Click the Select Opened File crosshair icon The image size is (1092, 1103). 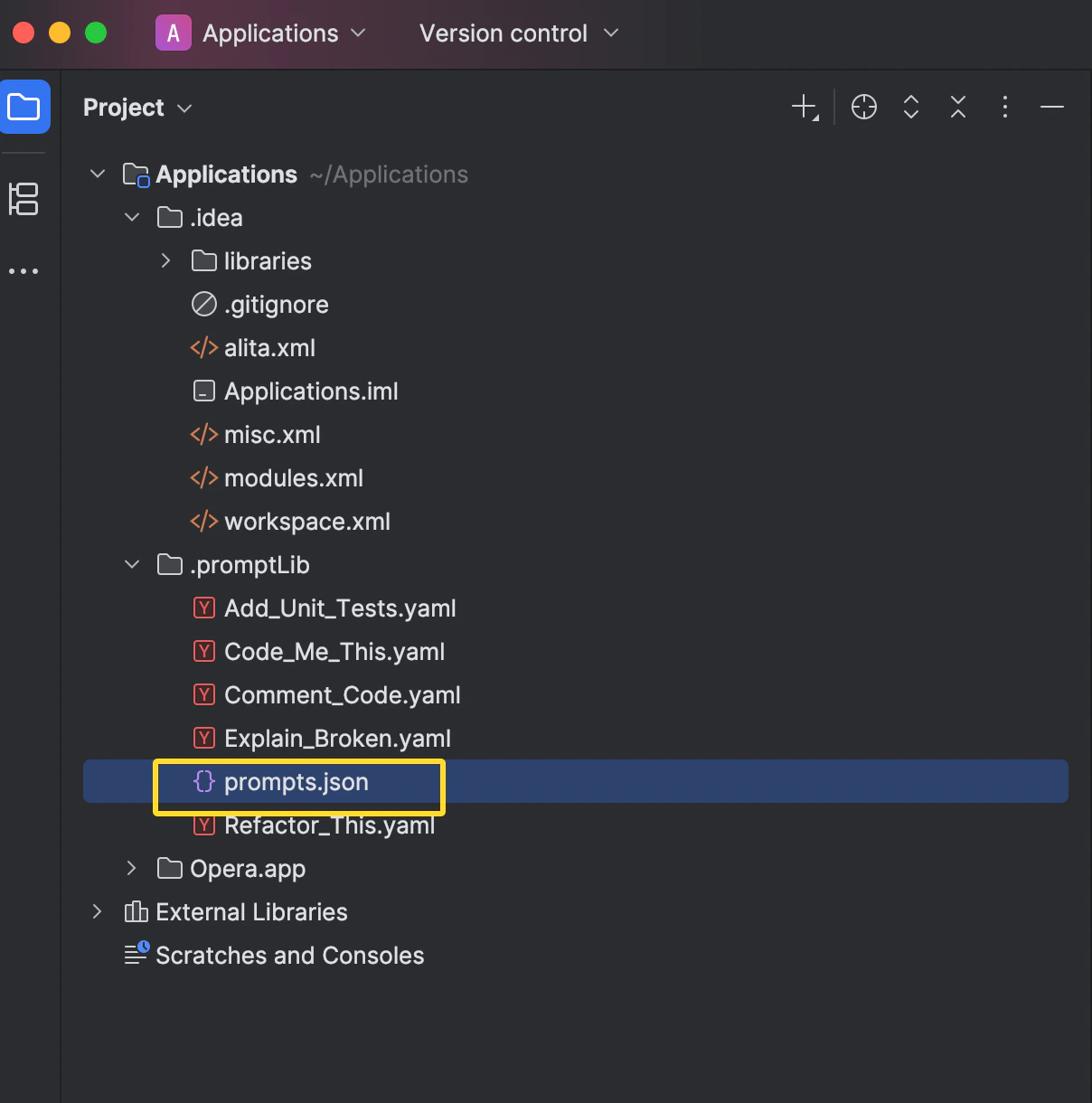(x=864, y=107)
